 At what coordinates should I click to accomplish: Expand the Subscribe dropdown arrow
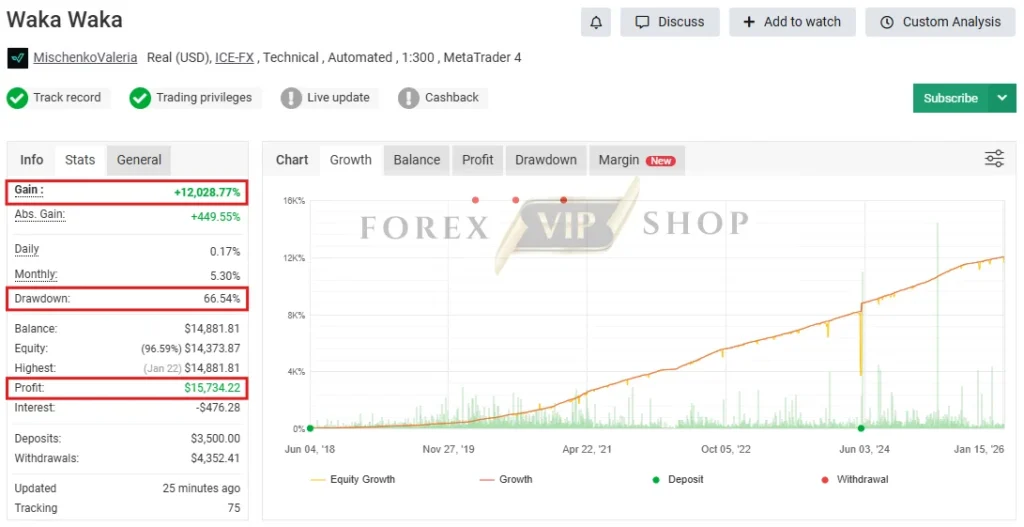pos(1002,98)
